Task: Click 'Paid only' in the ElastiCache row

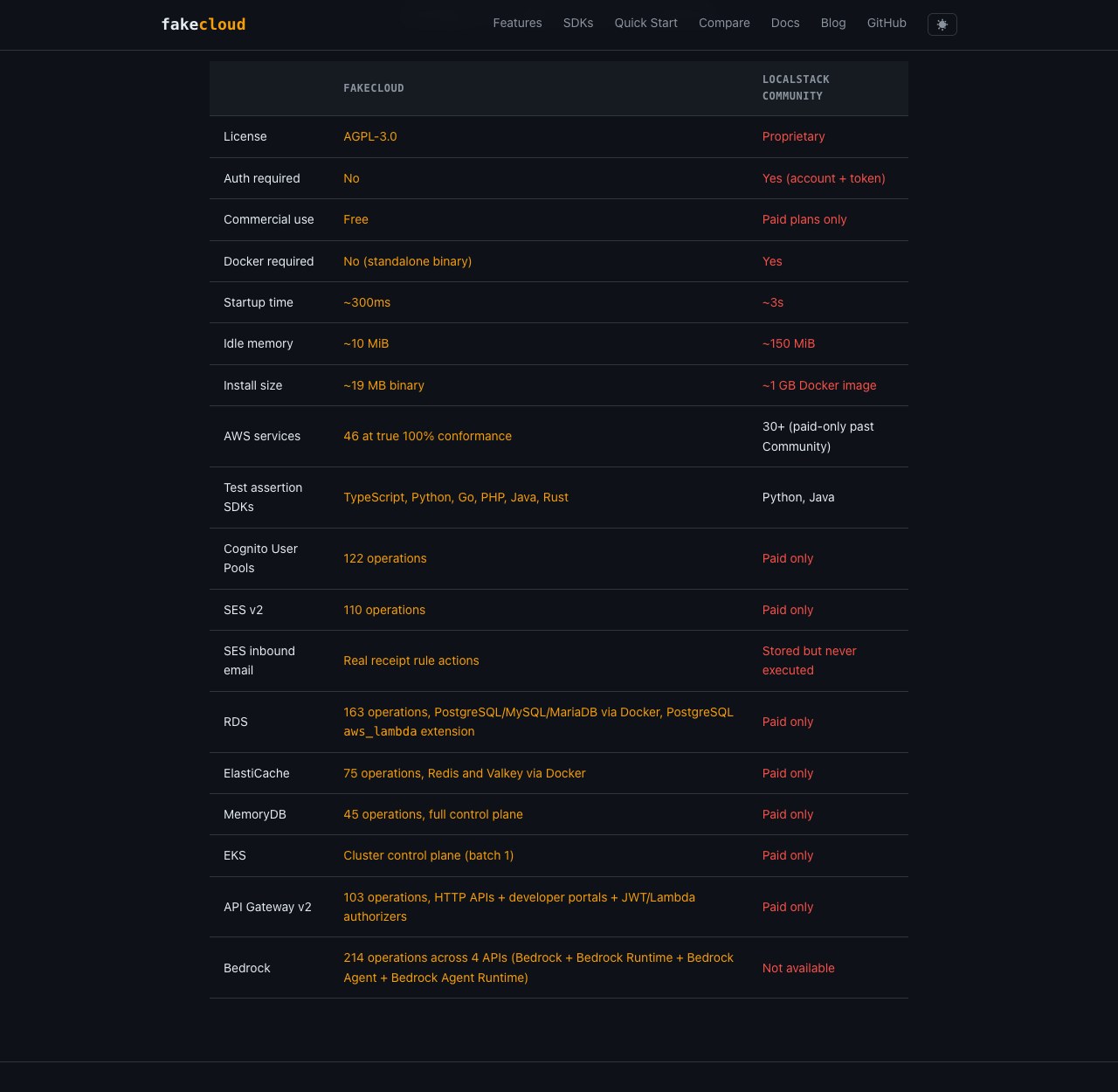Action: coord(788,774)
